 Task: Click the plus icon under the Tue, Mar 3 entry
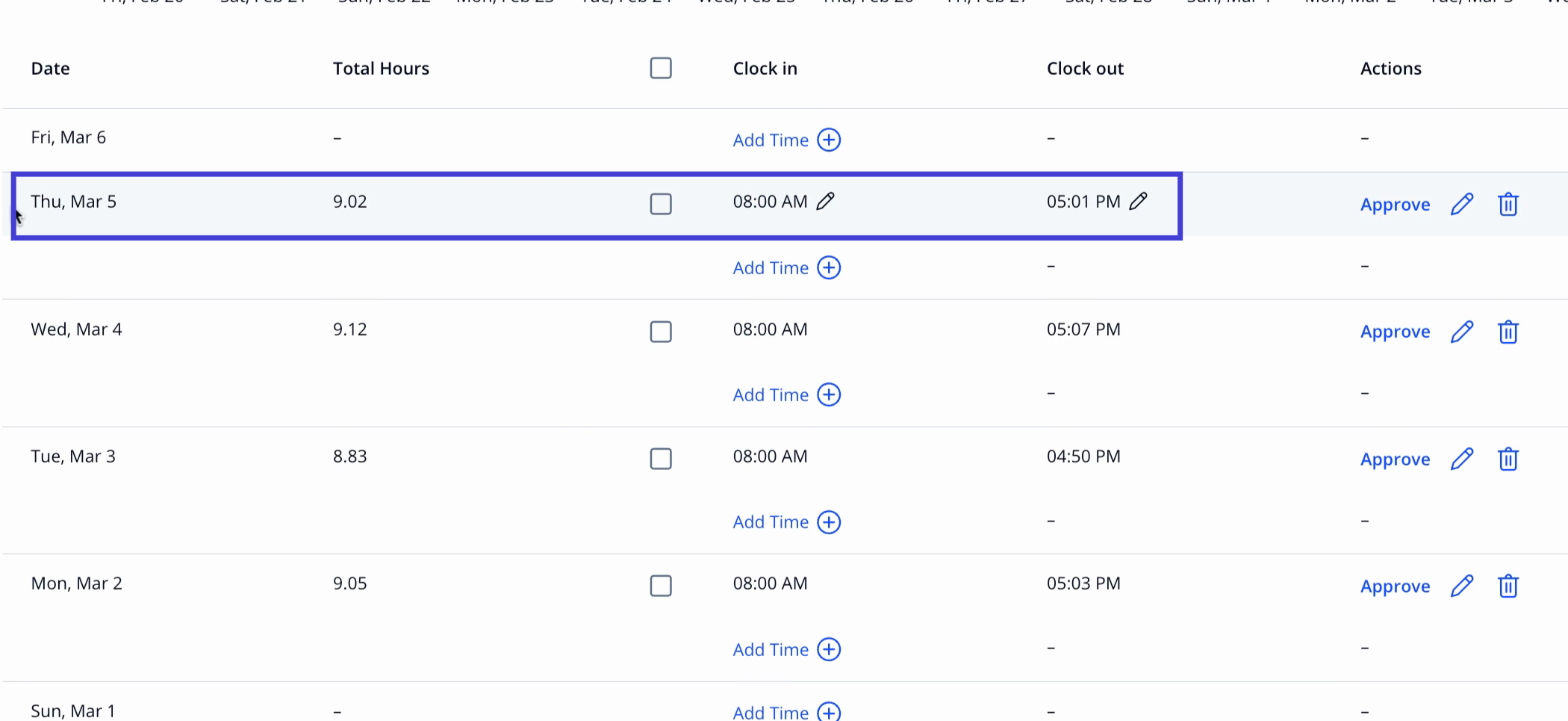pyautogui.click(x=829, y=522)
